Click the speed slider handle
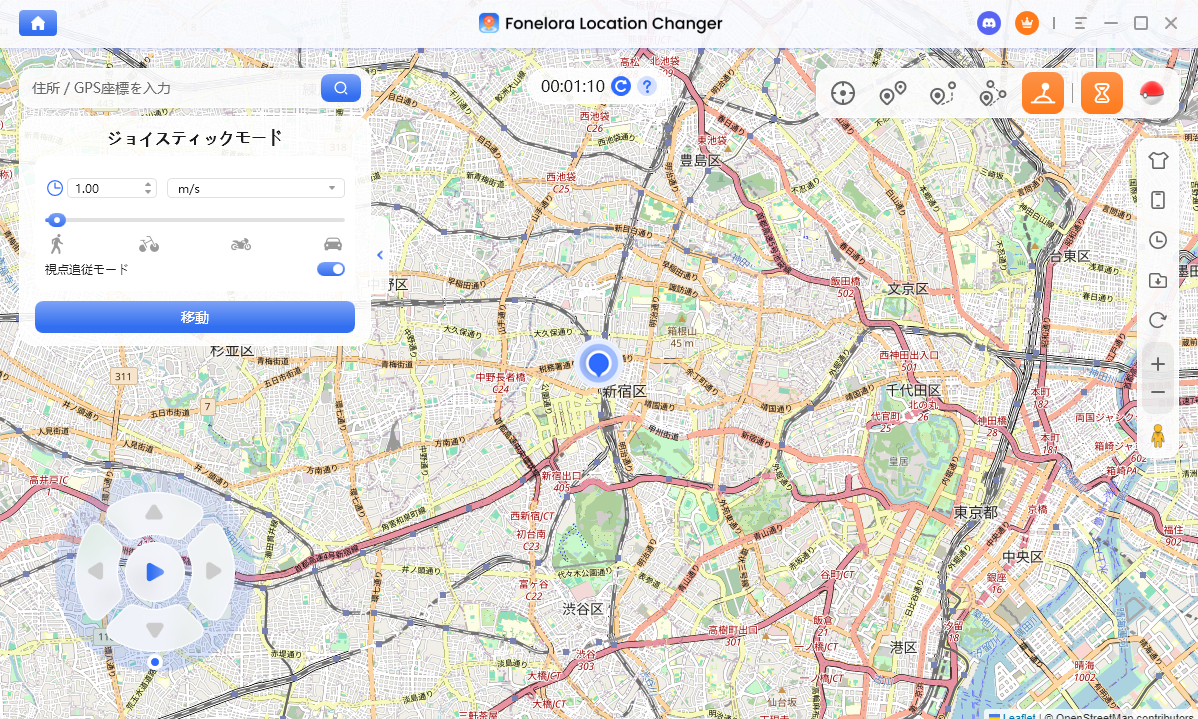 57,220
